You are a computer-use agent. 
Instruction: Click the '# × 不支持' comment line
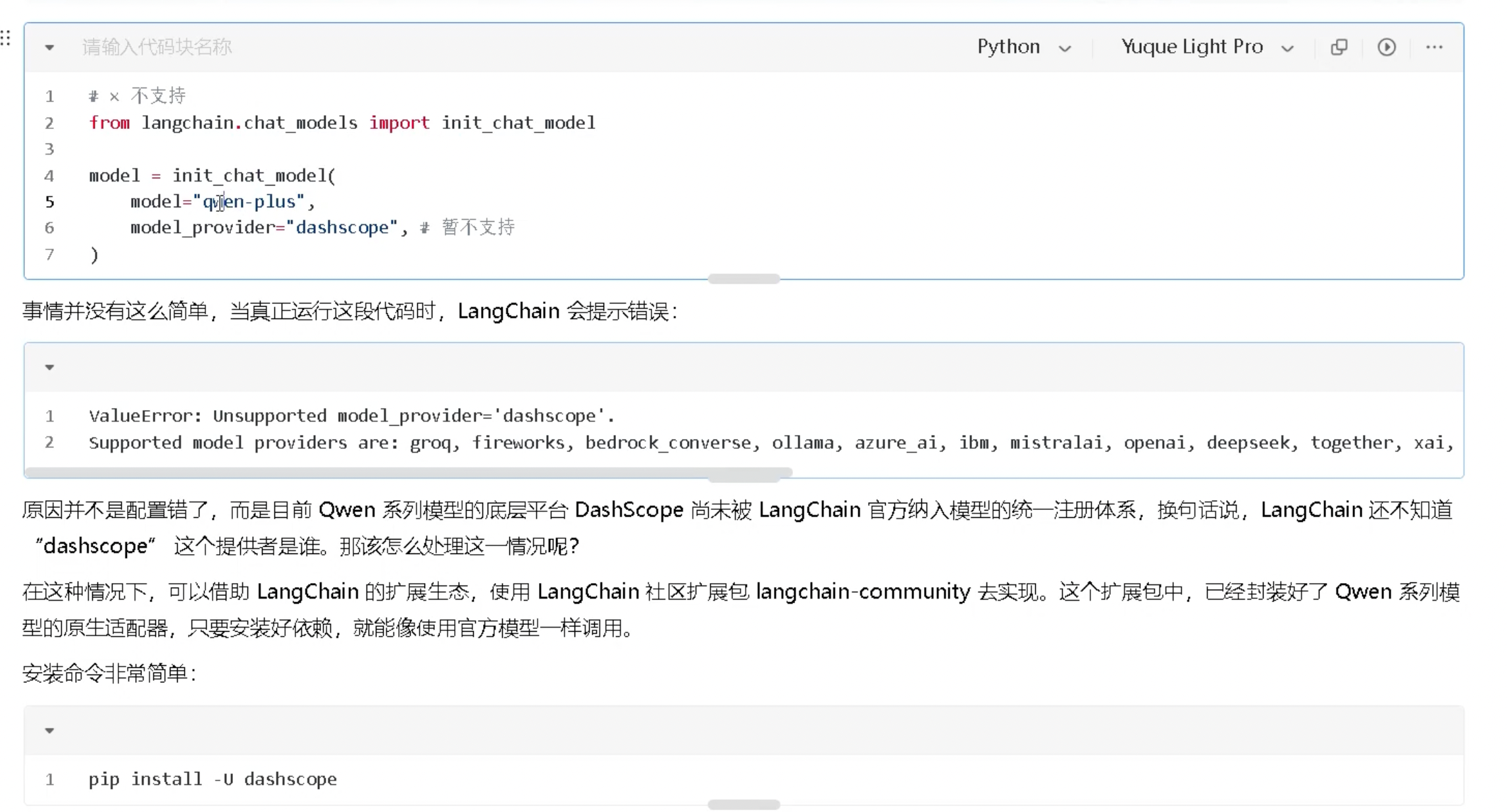click(137, 96)
